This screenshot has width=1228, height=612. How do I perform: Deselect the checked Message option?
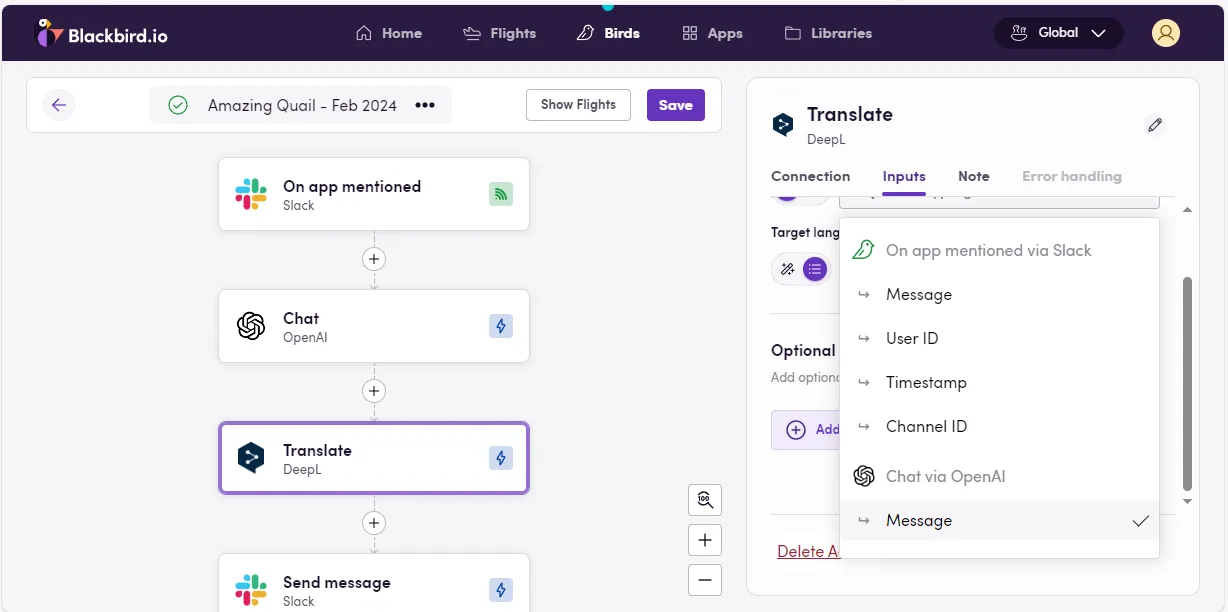coord(918,520)
